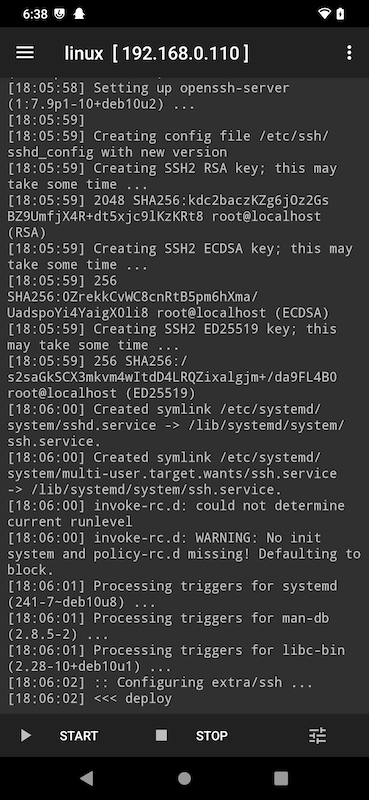Image resolution: width=369 pixels, height=800 pixels.
Task: Click the STOP text button
Action: click(x=212, y=736)
